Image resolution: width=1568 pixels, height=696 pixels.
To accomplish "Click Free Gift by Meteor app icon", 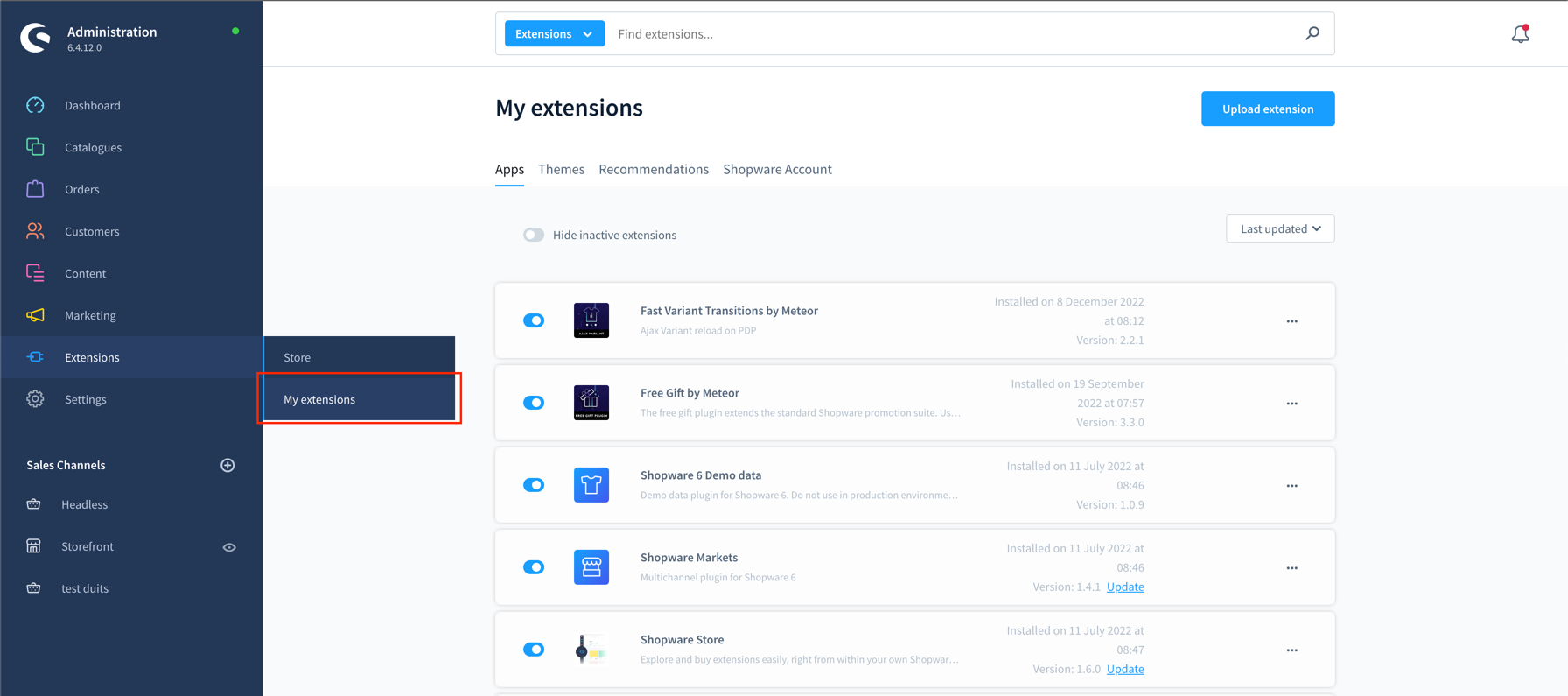I will 591,403.
